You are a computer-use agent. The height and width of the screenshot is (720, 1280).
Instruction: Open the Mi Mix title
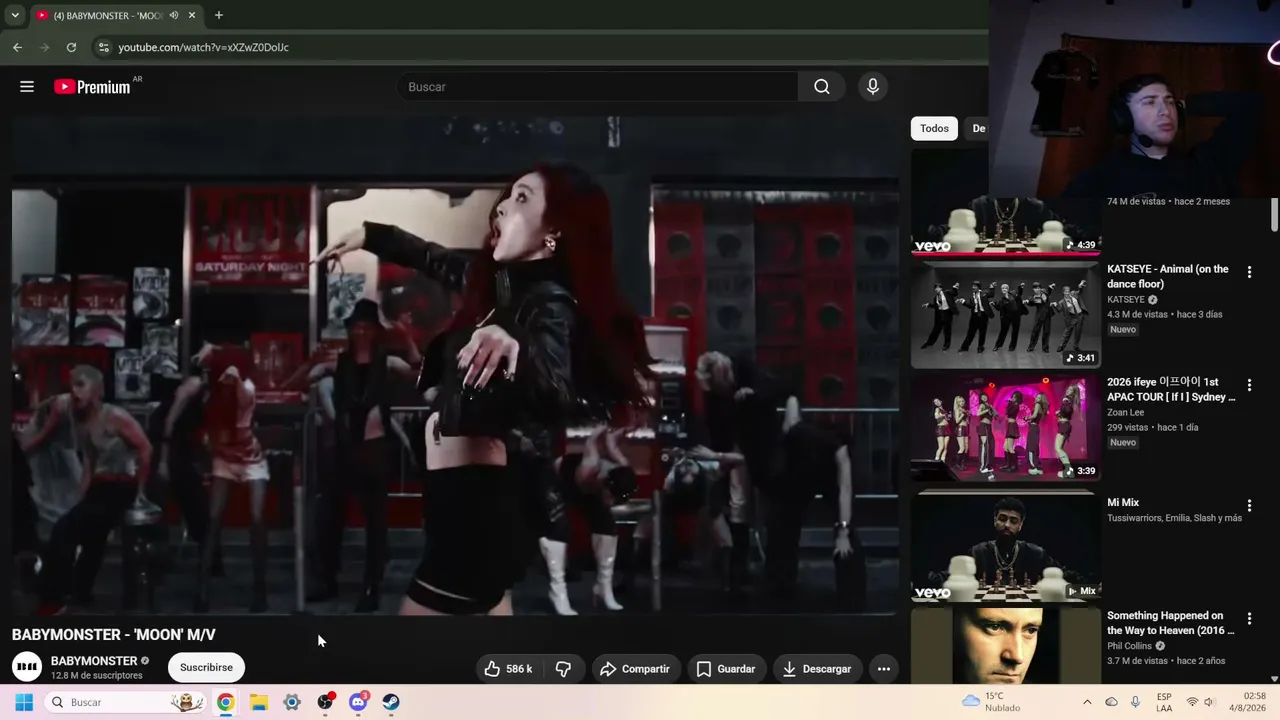click(1123, 502)
